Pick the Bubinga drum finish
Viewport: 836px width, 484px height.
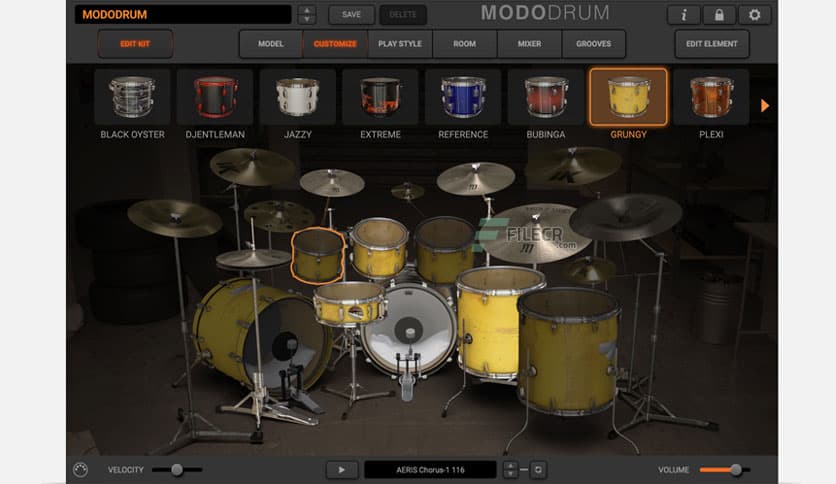click(545, 96)
